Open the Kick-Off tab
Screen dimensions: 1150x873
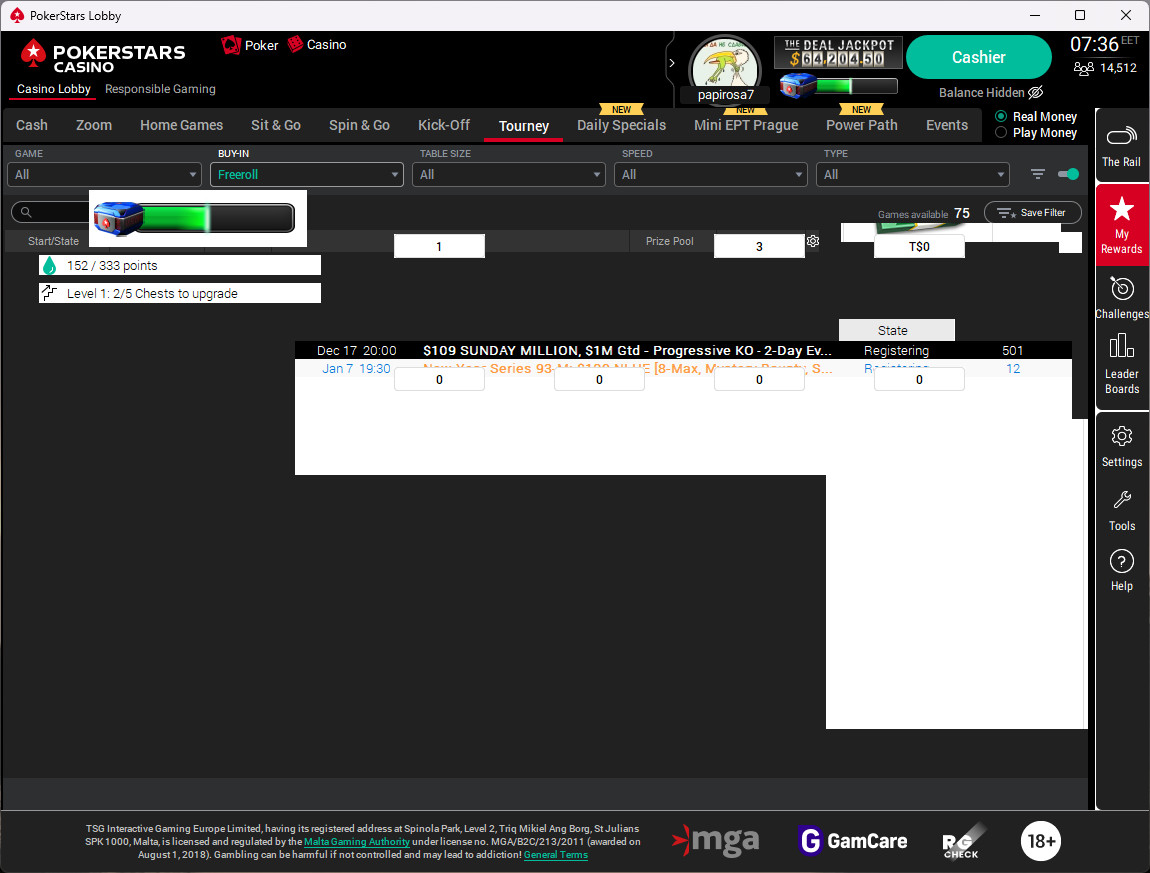pos(444,125)
